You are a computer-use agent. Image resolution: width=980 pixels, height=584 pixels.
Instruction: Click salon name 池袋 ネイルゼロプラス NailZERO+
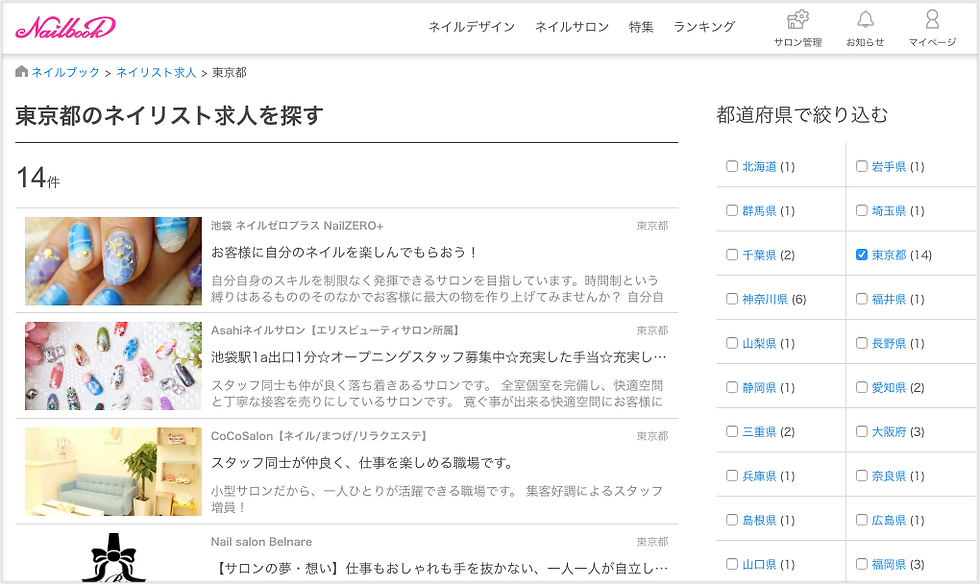tap(297, 226)
